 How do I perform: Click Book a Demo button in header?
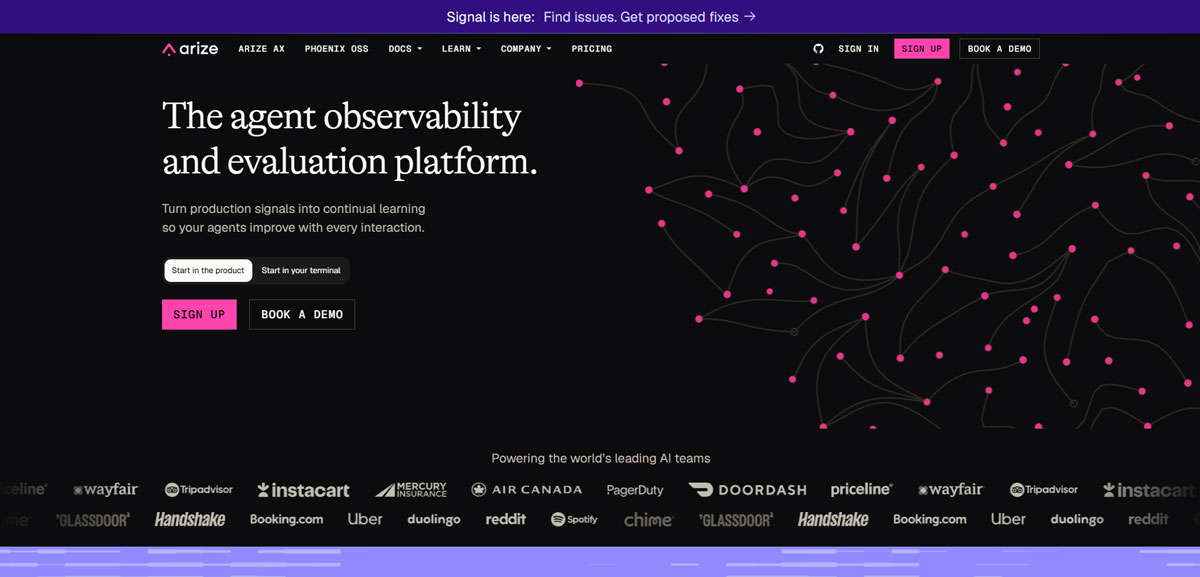point(999,48)
